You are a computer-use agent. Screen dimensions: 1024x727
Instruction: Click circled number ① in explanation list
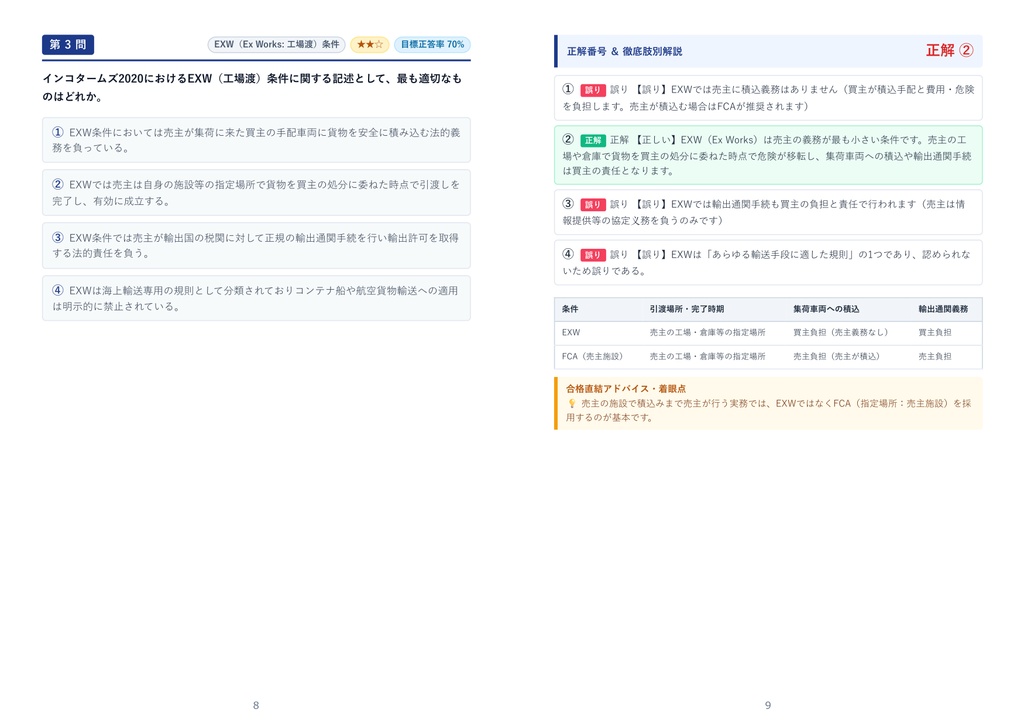[568, 89]
